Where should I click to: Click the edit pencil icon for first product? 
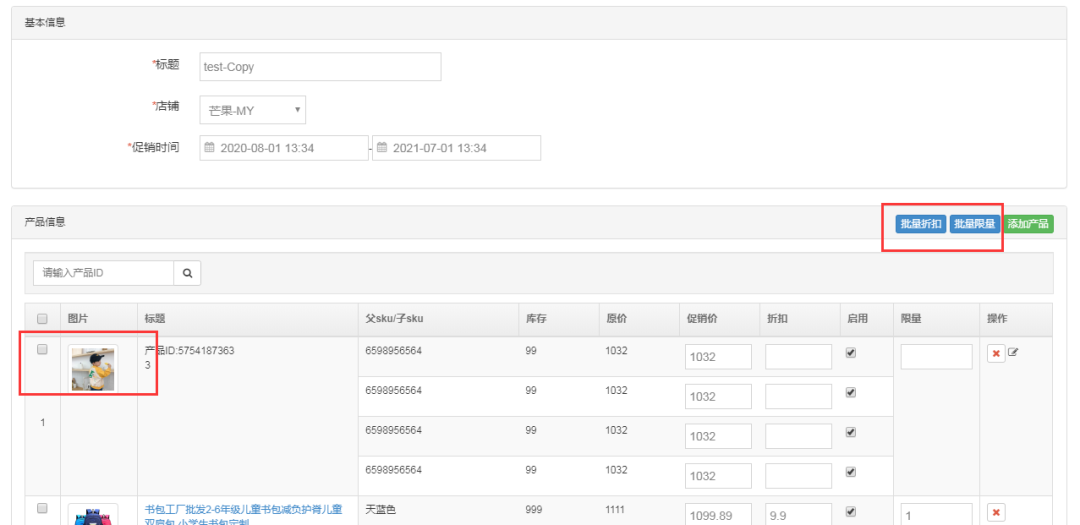pyautogui.click(x=1013, y=354)
